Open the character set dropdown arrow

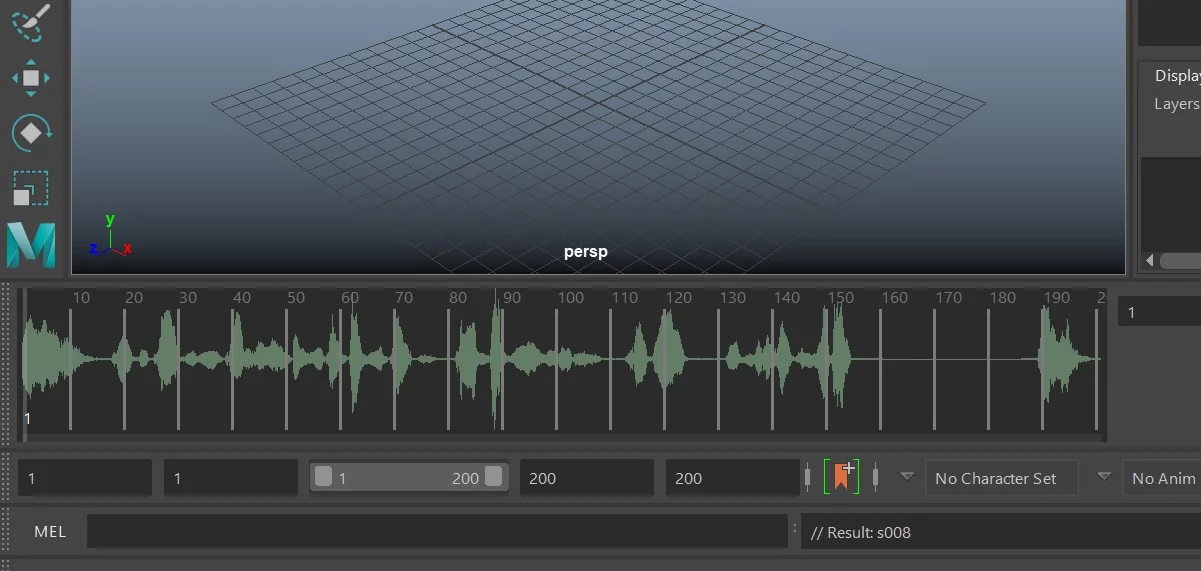coord(907,477)
